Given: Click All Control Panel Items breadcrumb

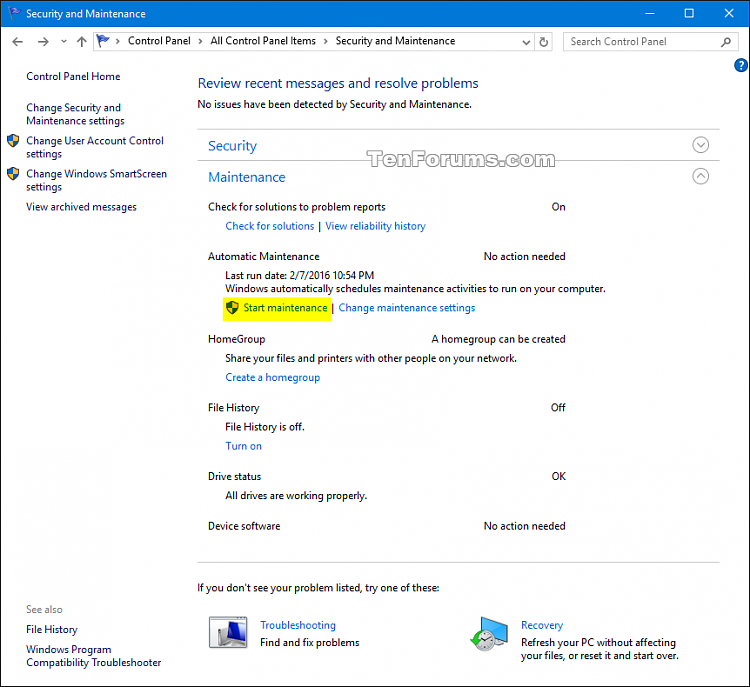Looking at the screenshot, I should point(263,41).
